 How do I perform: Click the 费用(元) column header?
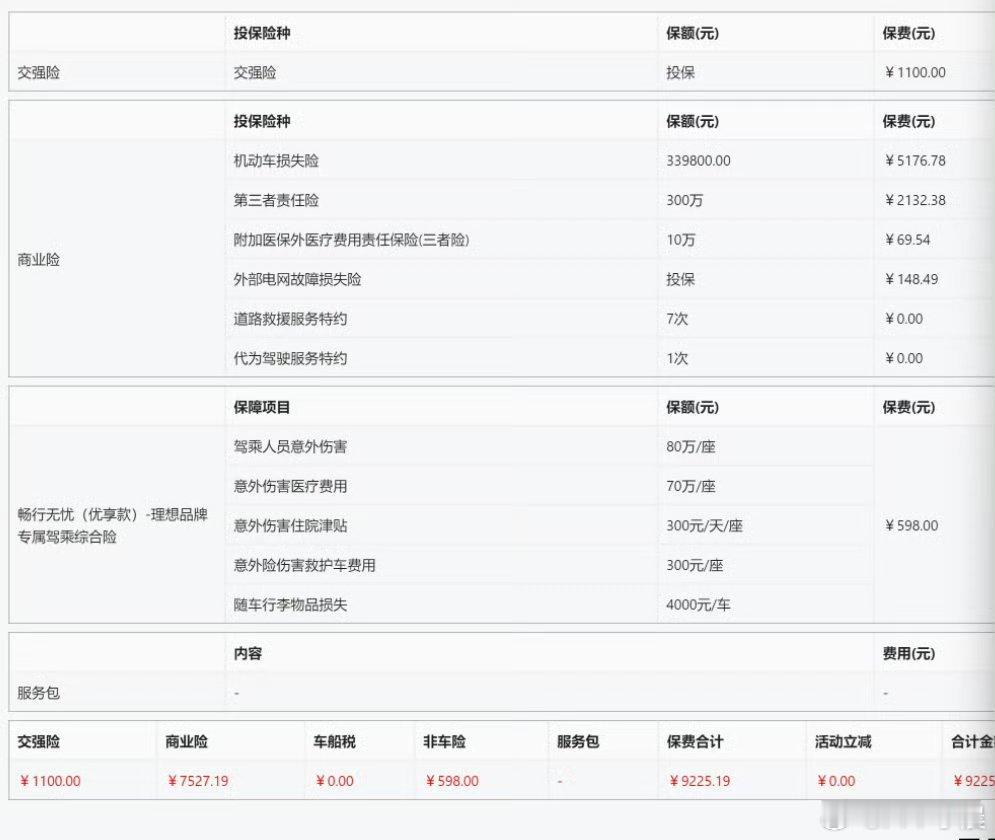click(909, 653)
